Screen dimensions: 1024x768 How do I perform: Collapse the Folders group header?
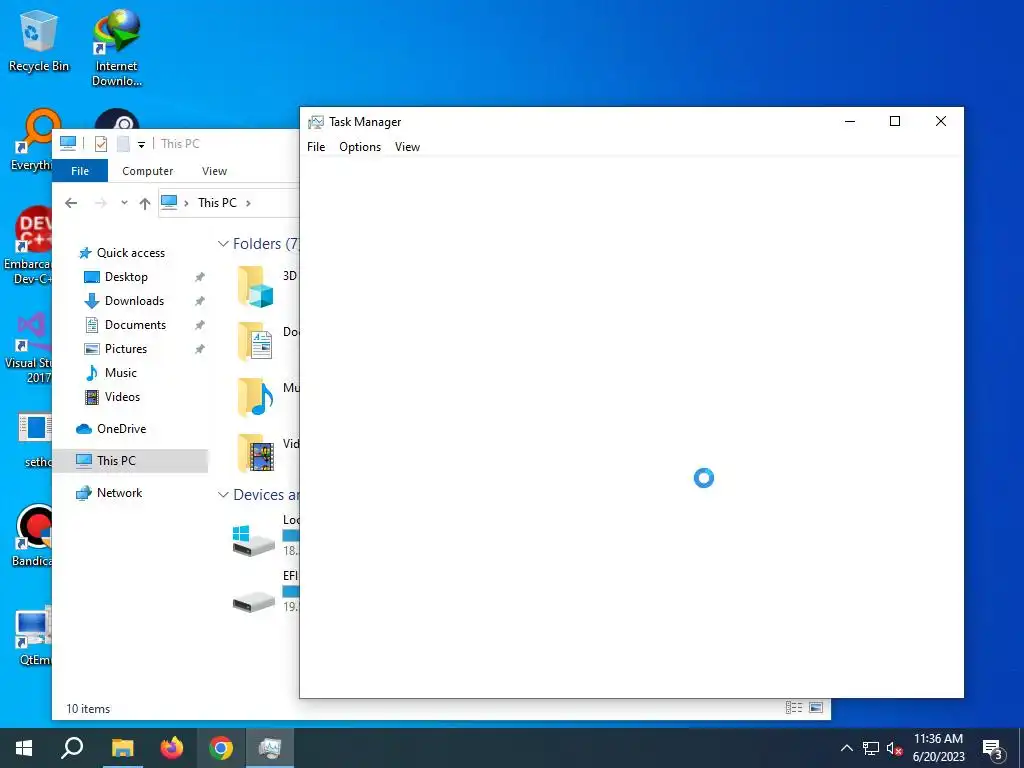pos(223,244)
